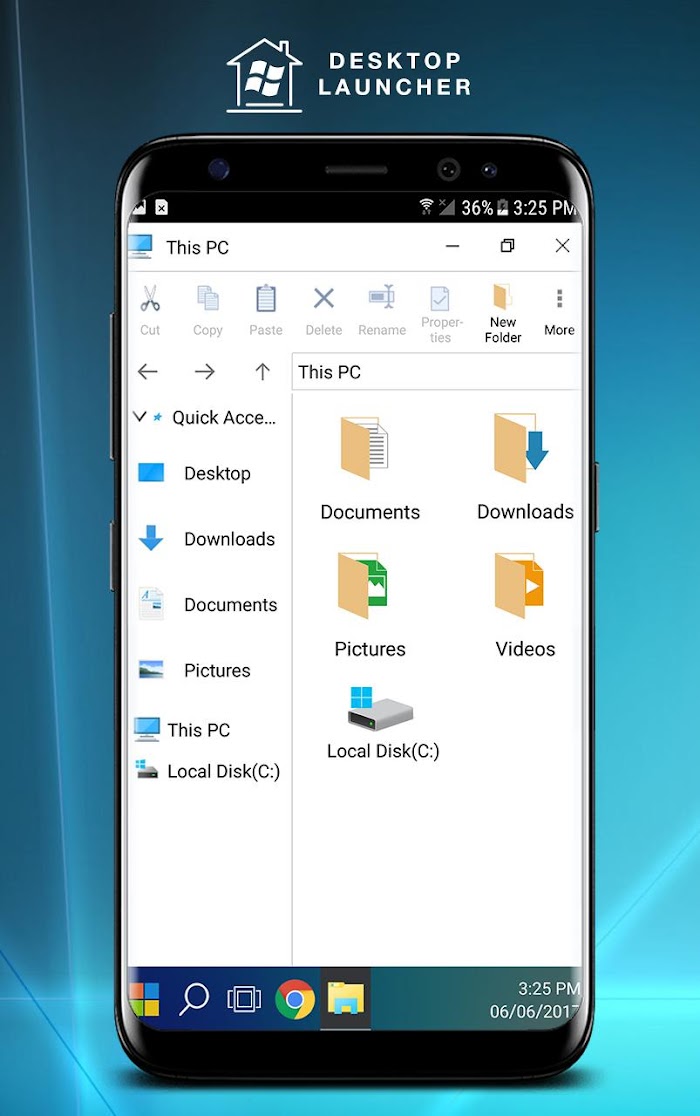Image resolution: width=700 pixels, height=1116 pixels.
Task: Choose the Rename tool icon
Action: click(382, 298)
